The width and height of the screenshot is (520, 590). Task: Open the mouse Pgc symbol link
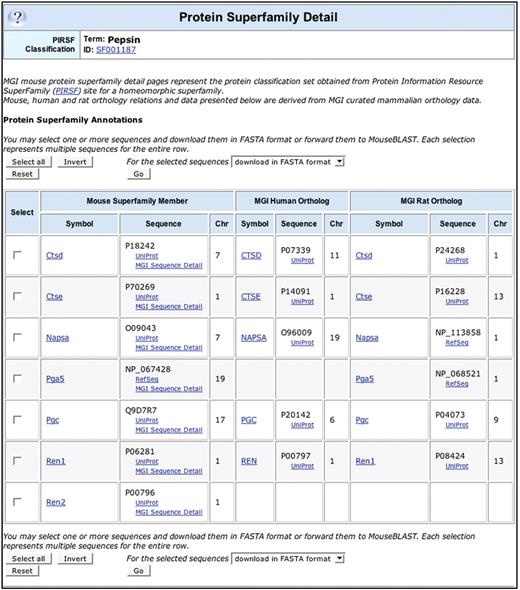coord(52,420)
